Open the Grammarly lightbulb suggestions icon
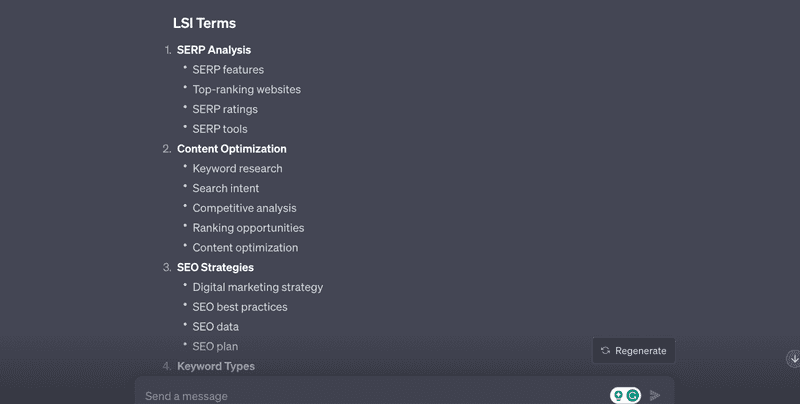The width and height of the screenshot is (800, 404). [x=618, y=395]
